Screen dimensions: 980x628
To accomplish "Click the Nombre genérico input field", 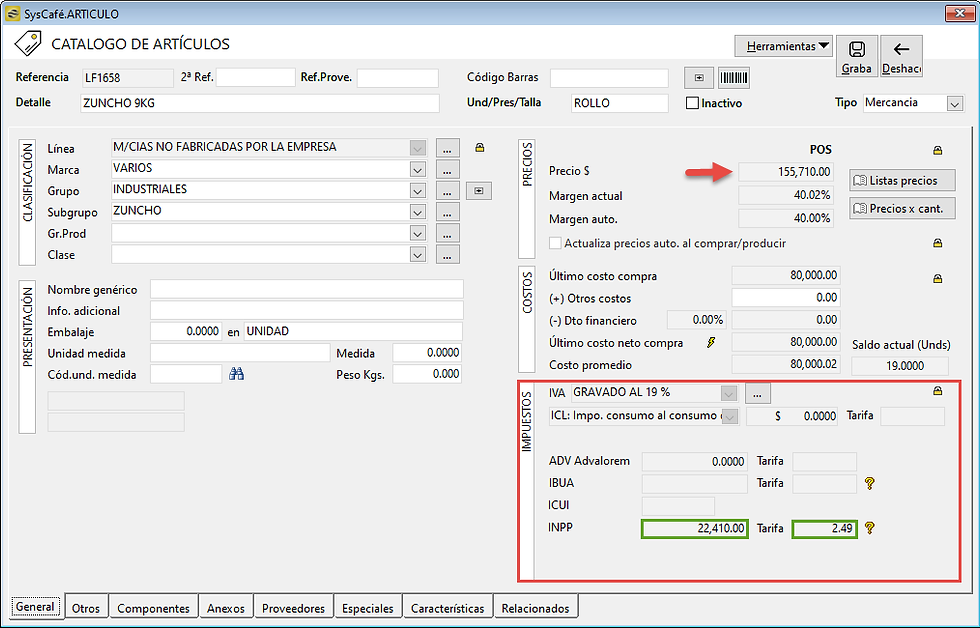I will pos(307,289).
